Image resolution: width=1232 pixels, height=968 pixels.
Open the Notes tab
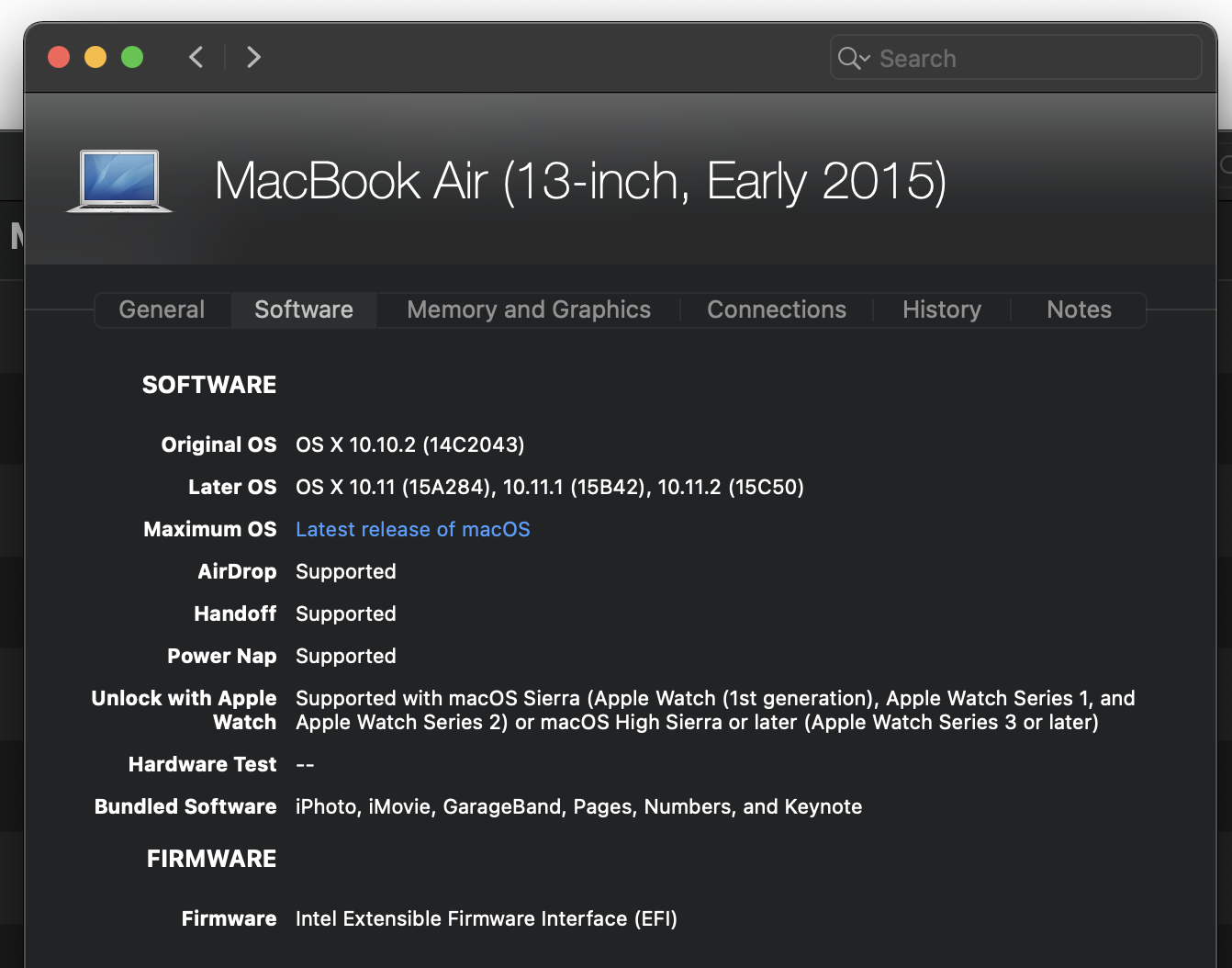click(1079, 310)
